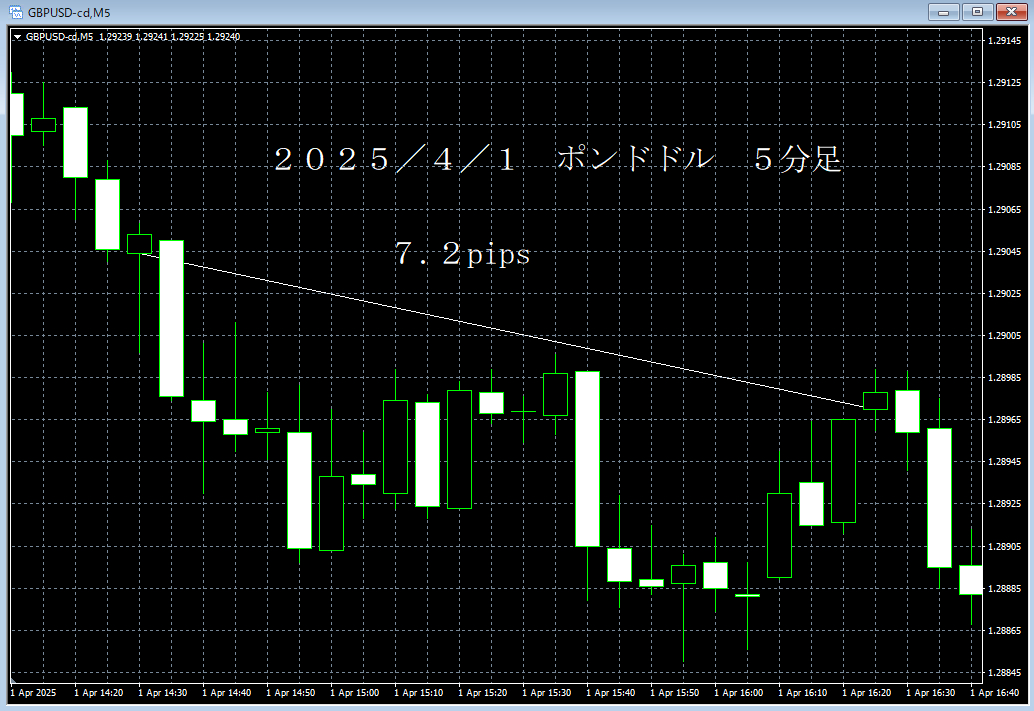Click the 1.28865 price scale label
The image size is (1034, 711).
pyautogui.click(x=1004, y=631)
